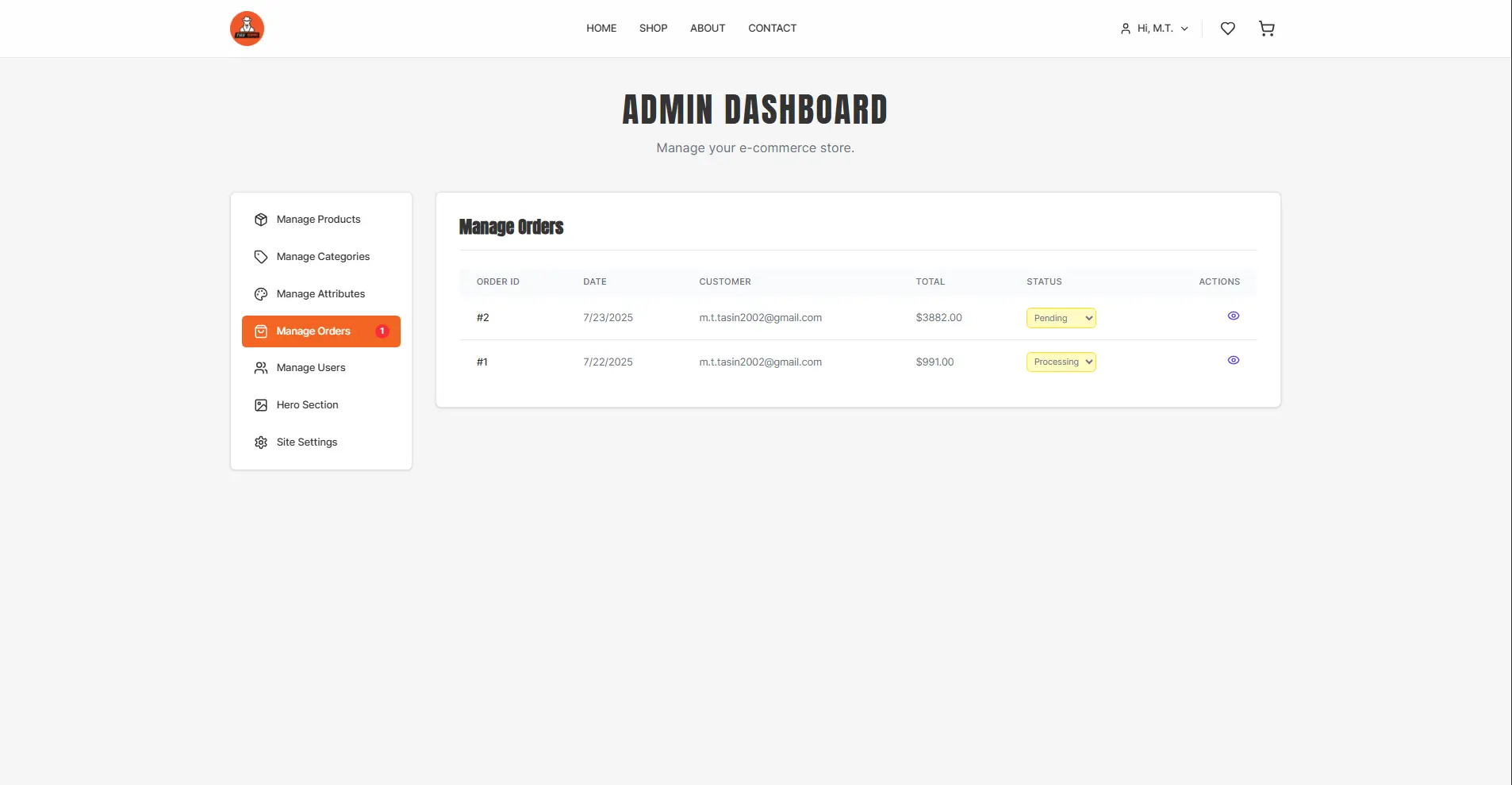
Task: Click the Manage Users people icon
Action: (x=261, y=368)
